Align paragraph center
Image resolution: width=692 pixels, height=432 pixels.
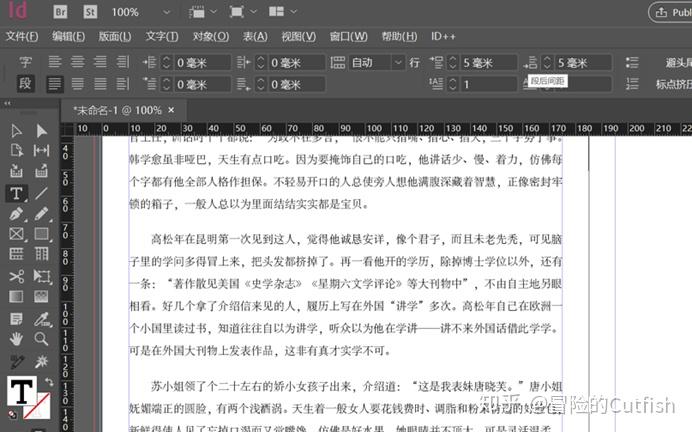click(x=78, y=62)
